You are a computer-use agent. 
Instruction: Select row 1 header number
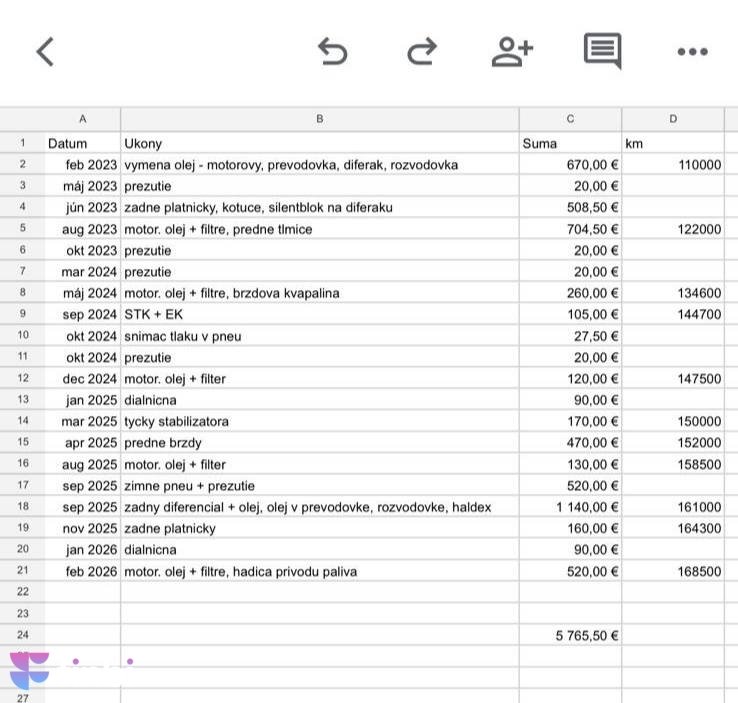[22, 143]
